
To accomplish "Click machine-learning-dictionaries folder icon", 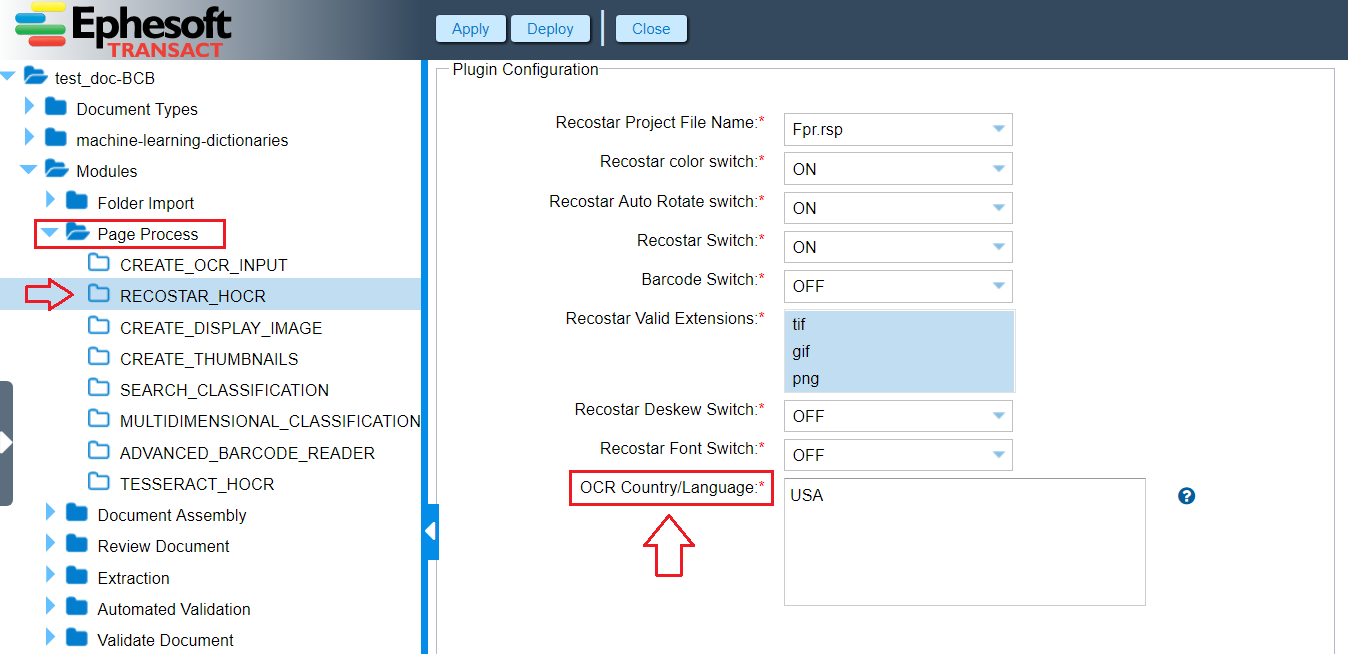I will pyautogui.click(x=56, y=138).
